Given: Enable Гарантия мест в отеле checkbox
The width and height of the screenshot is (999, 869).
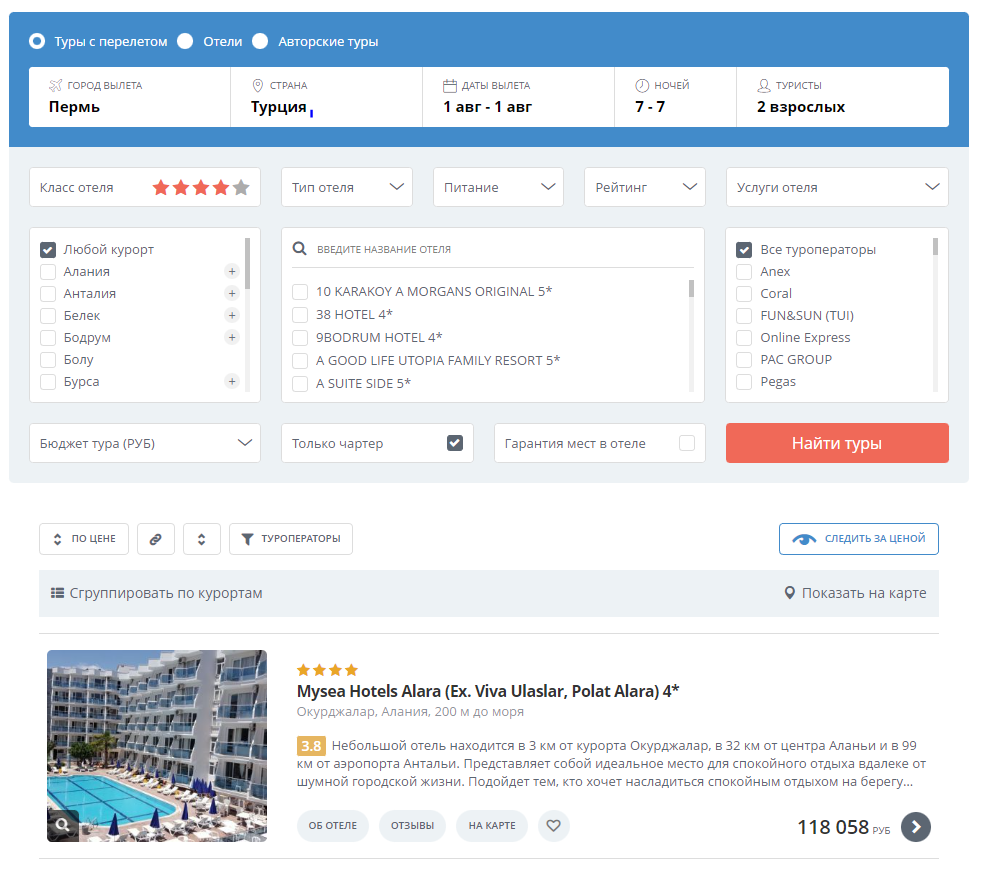Looking at the screenshot, I should [687, 443].
